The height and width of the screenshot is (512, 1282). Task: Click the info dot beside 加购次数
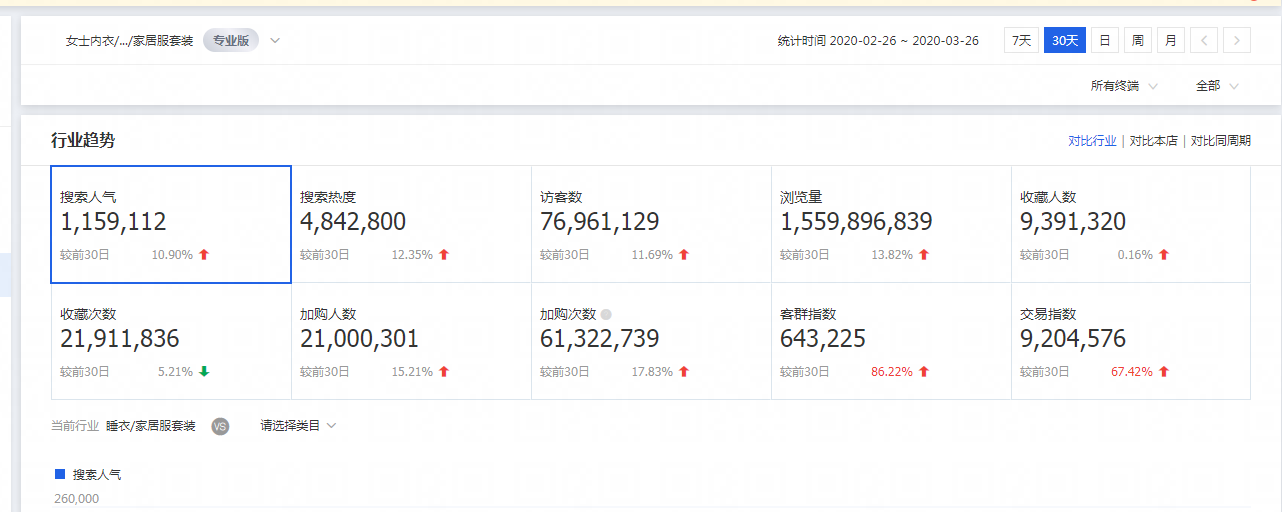[606, 314]
